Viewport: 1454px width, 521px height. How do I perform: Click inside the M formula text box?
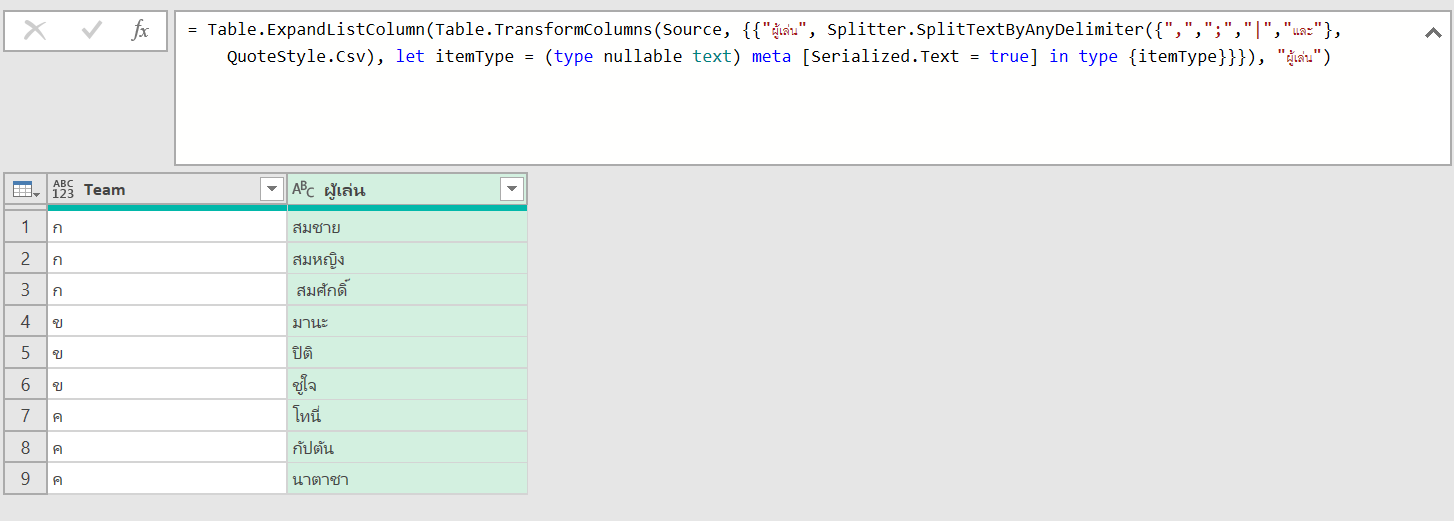(x=812, y=88)
